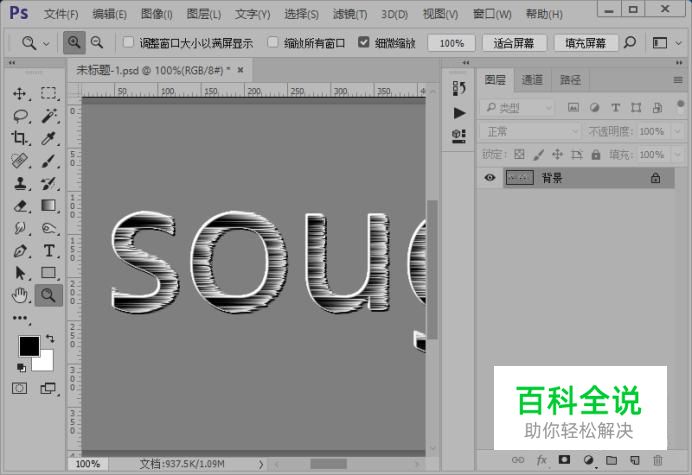Viewport: 692px width, 475px height.
Task: Switch to the Paths tab
Action: [570, 80]
